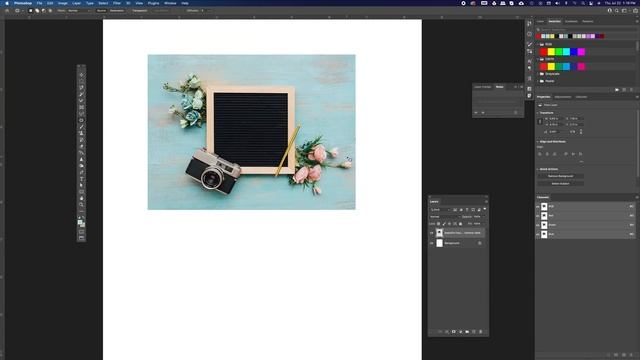
Task: Open Layers panel menu icon
Action: coord(486,201)
